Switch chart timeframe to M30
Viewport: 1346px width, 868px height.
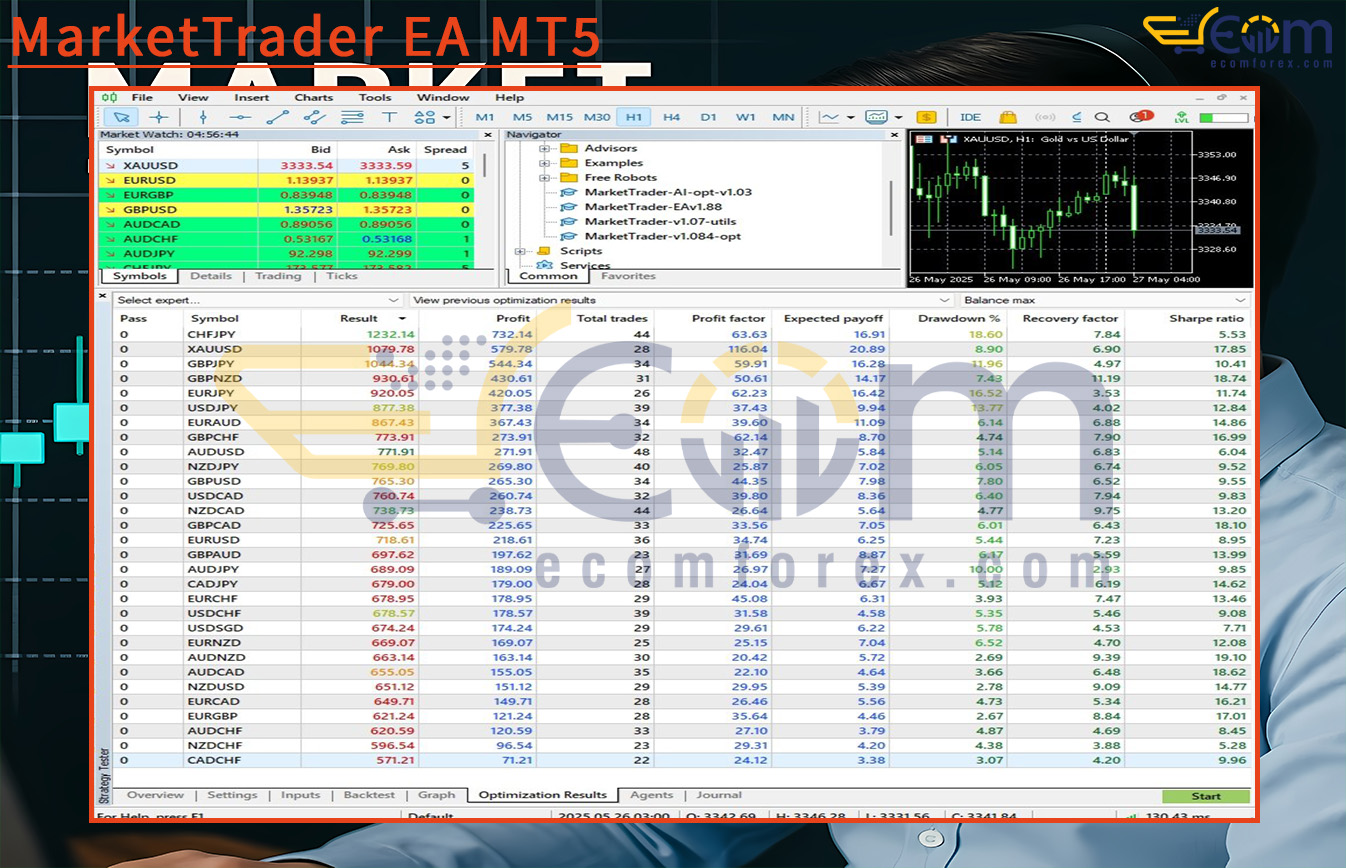click(597, 117)
